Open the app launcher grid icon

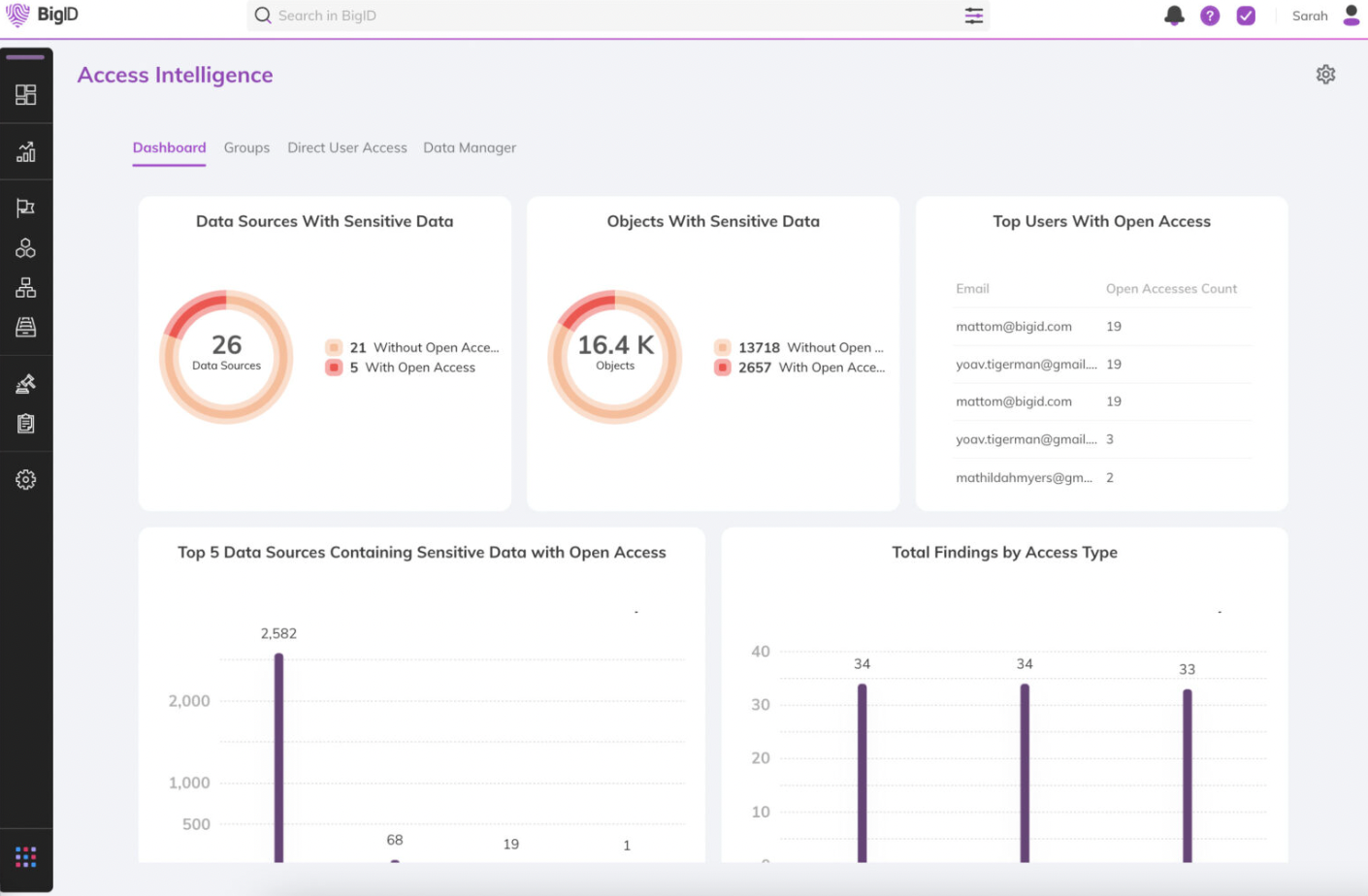click(26, 856)
